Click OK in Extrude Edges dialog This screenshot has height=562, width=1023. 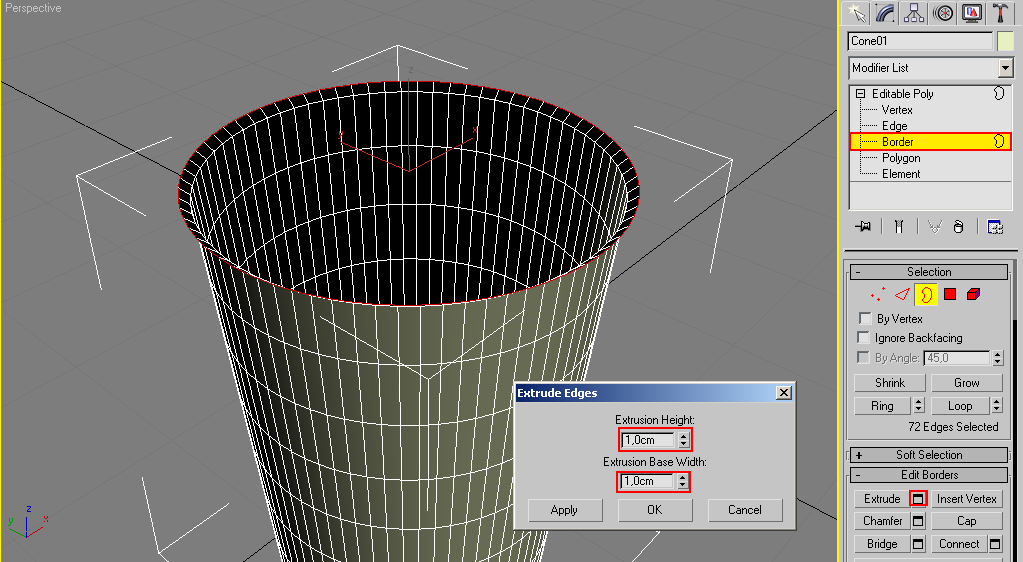655,510
